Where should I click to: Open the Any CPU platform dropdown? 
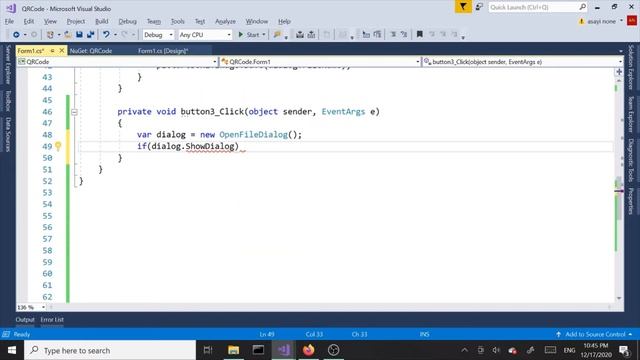(205, 35)
